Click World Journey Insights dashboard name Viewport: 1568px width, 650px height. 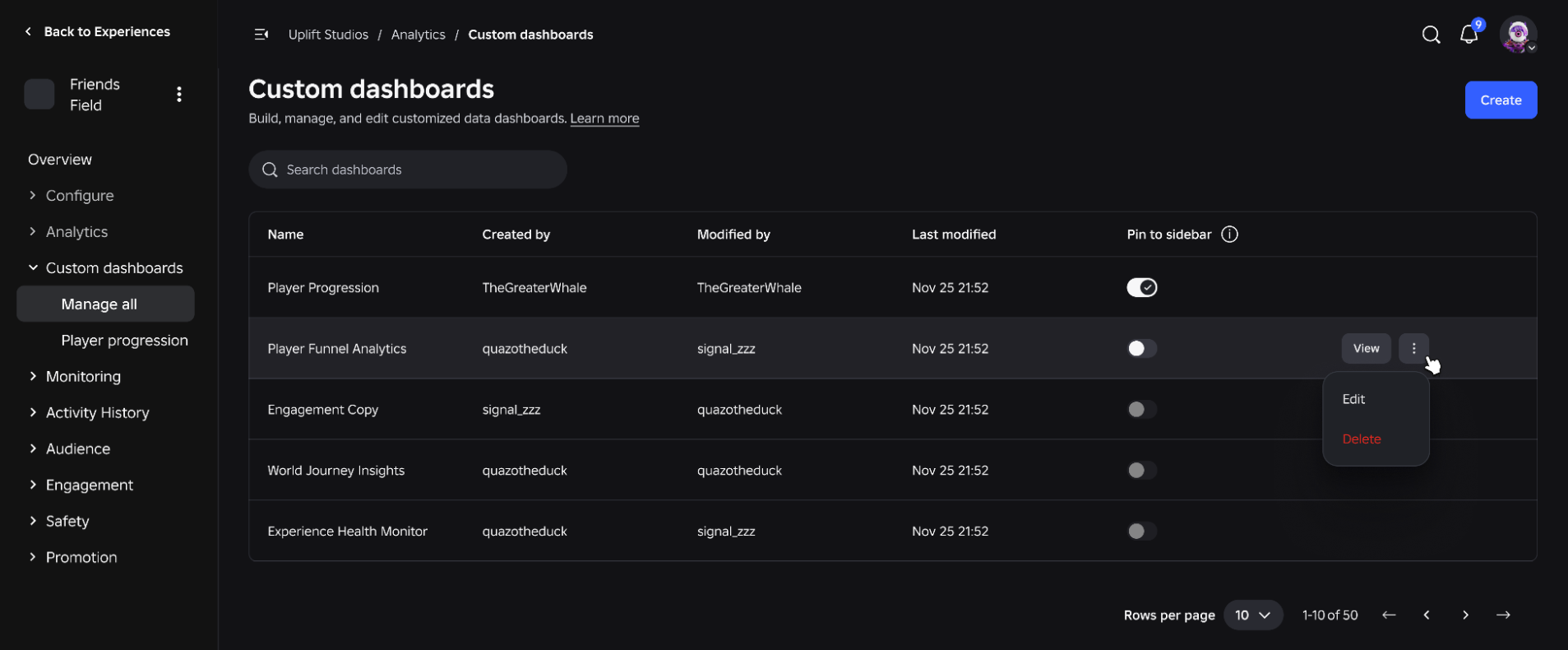click(x=335, y=470)
